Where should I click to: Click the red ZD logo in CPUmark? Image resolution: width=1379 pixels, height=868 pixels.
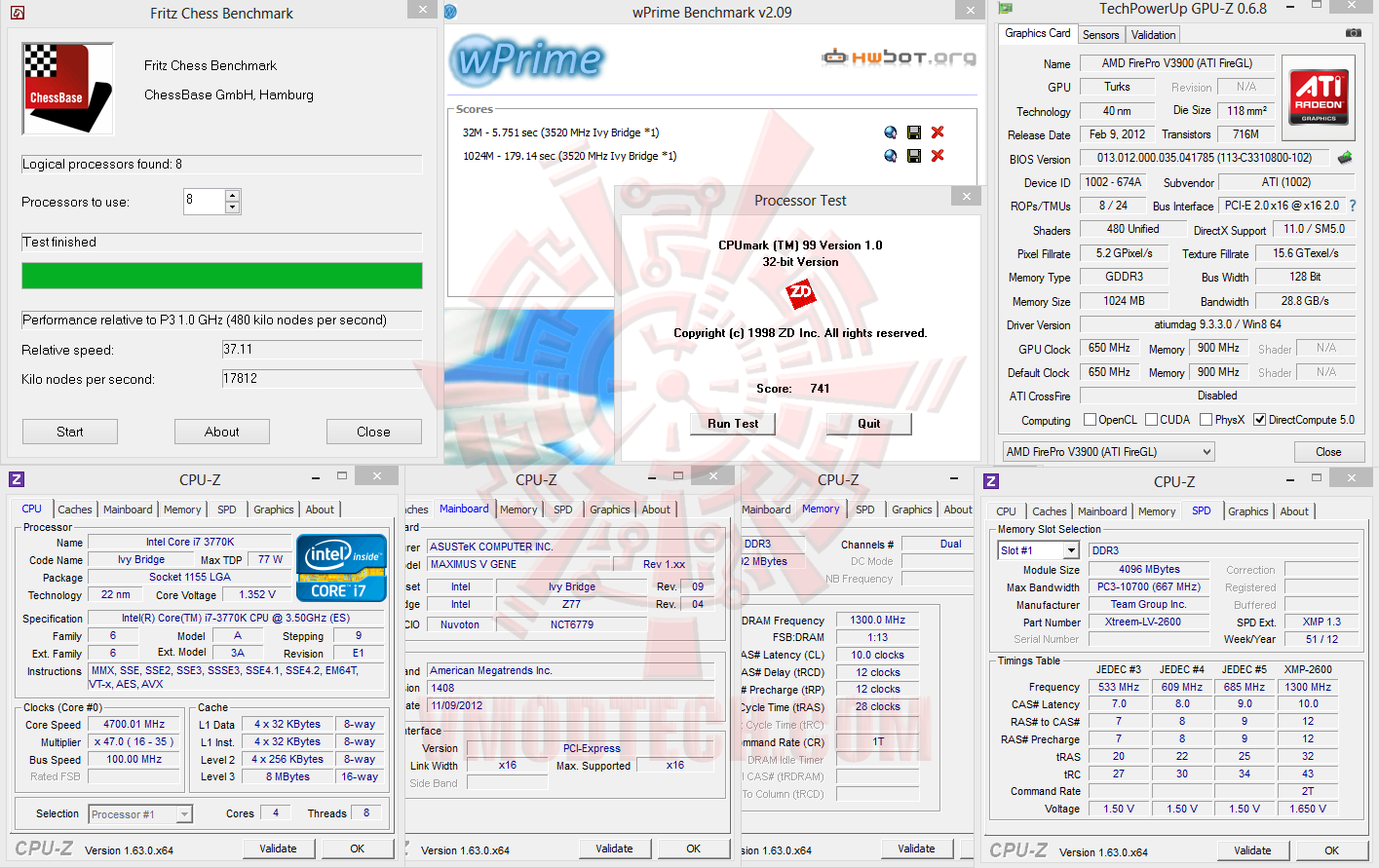pos(800,292)
